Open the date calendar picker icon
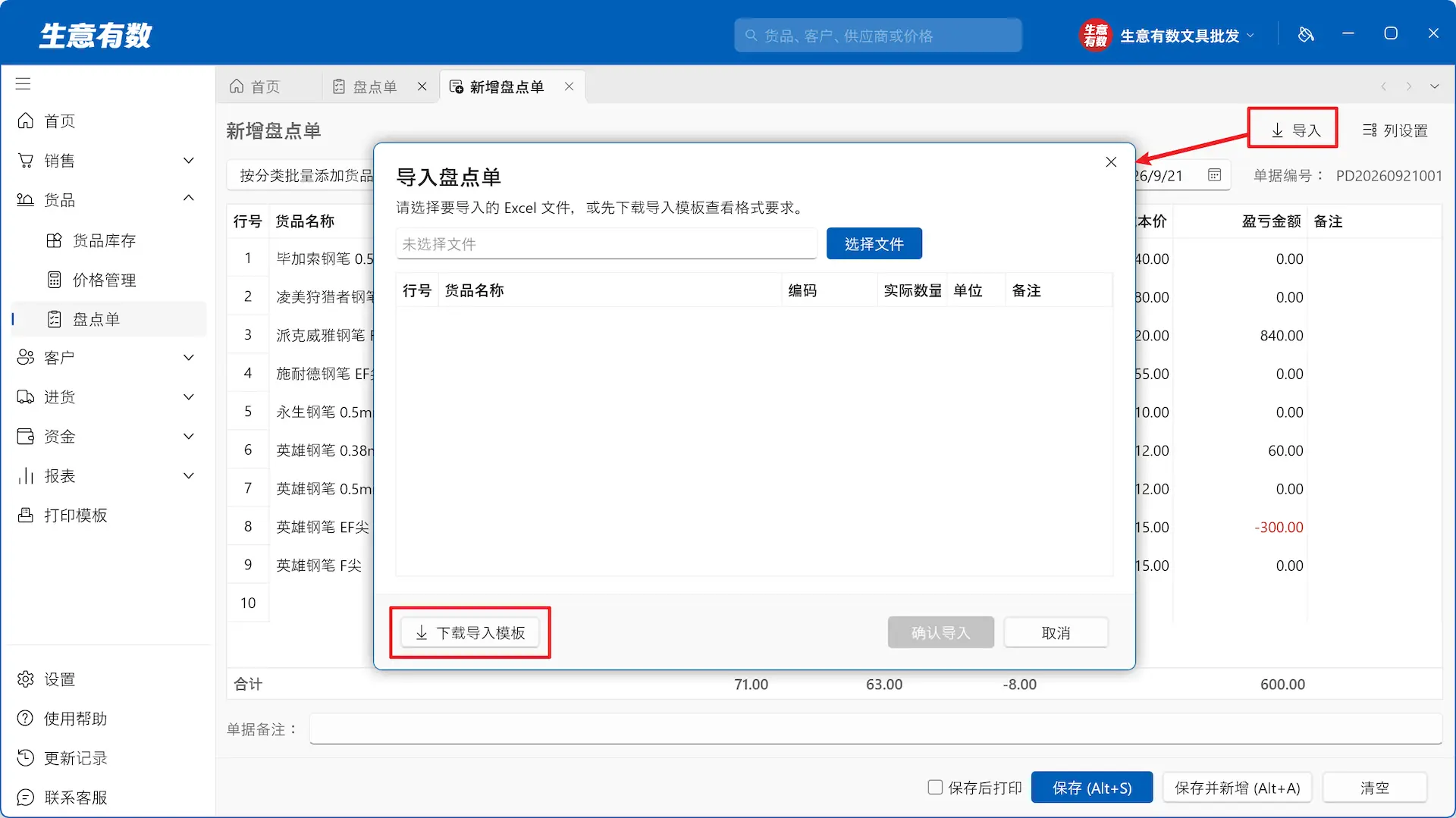The width and height of the screenshot is (1456, 818). (x=1214, y=175)
